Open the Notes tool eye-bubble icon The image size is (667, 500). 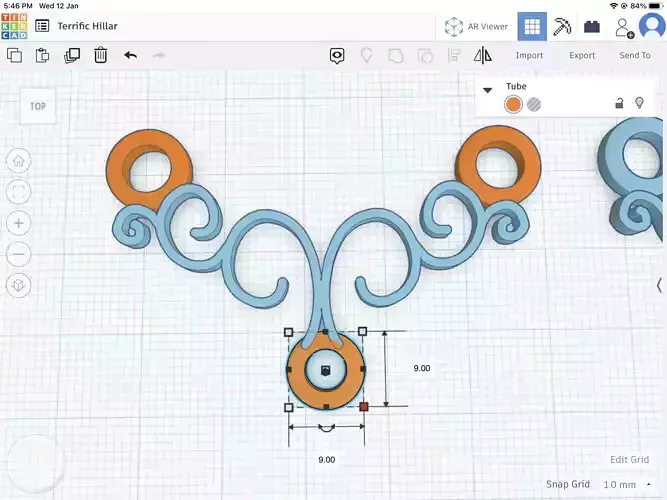click(x=337, y=56)
